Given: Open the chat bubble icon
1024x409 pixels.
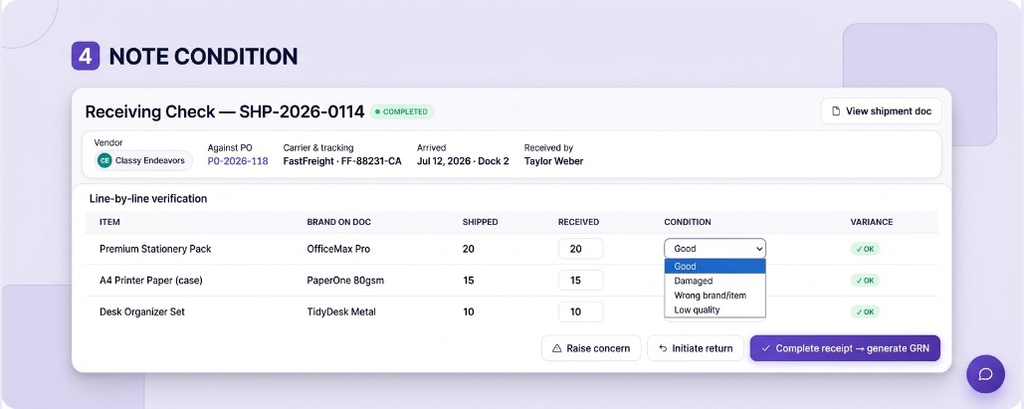Looking at the screenshot, I should (x=985, y=374).
